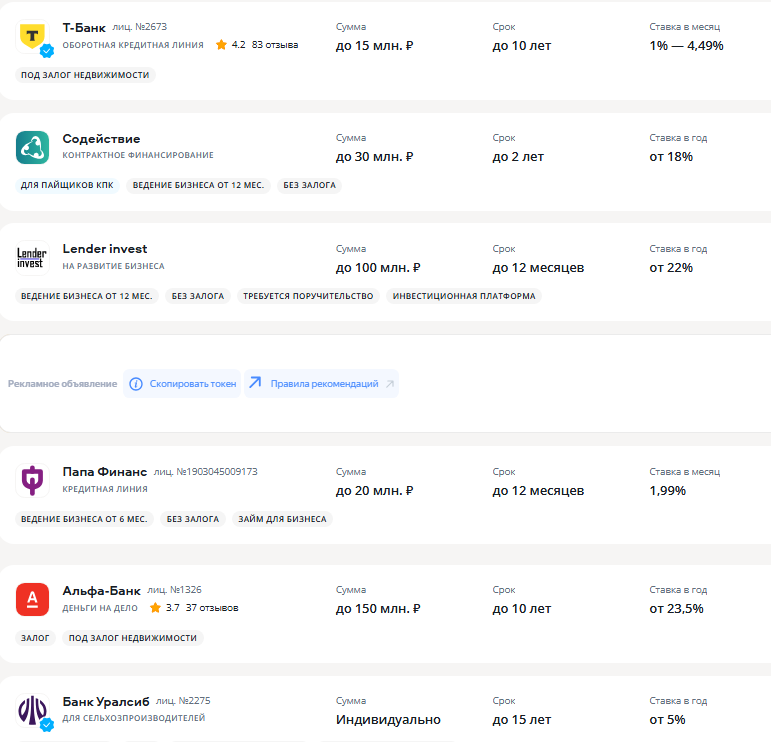This screenshot has height=742, width=771.
Task: Select the Для пайщиков КПК tag
Action: pos(67,185)
